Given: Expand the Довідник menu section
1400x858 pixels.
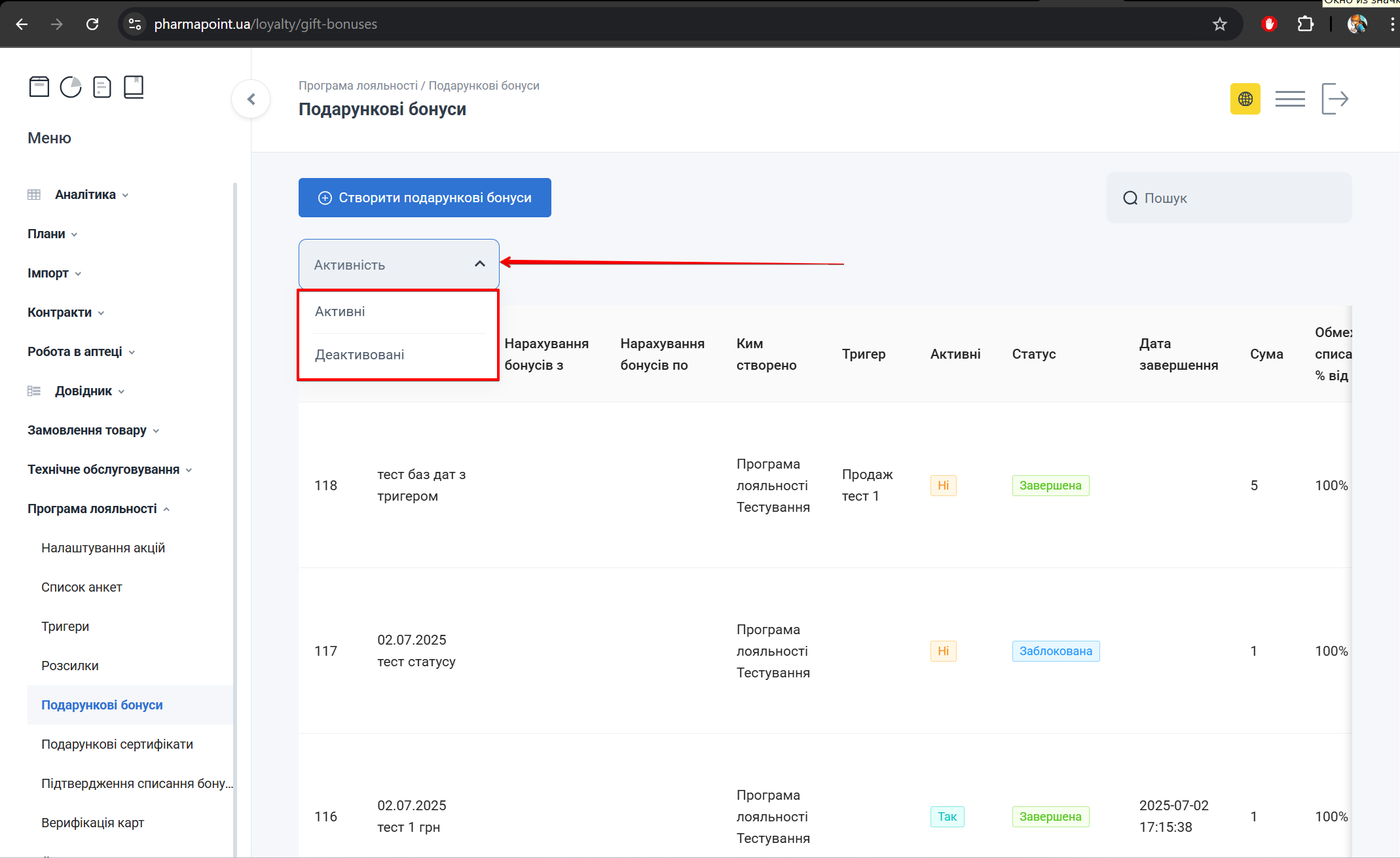Looking at the screenshot, I should pos(83,391).
